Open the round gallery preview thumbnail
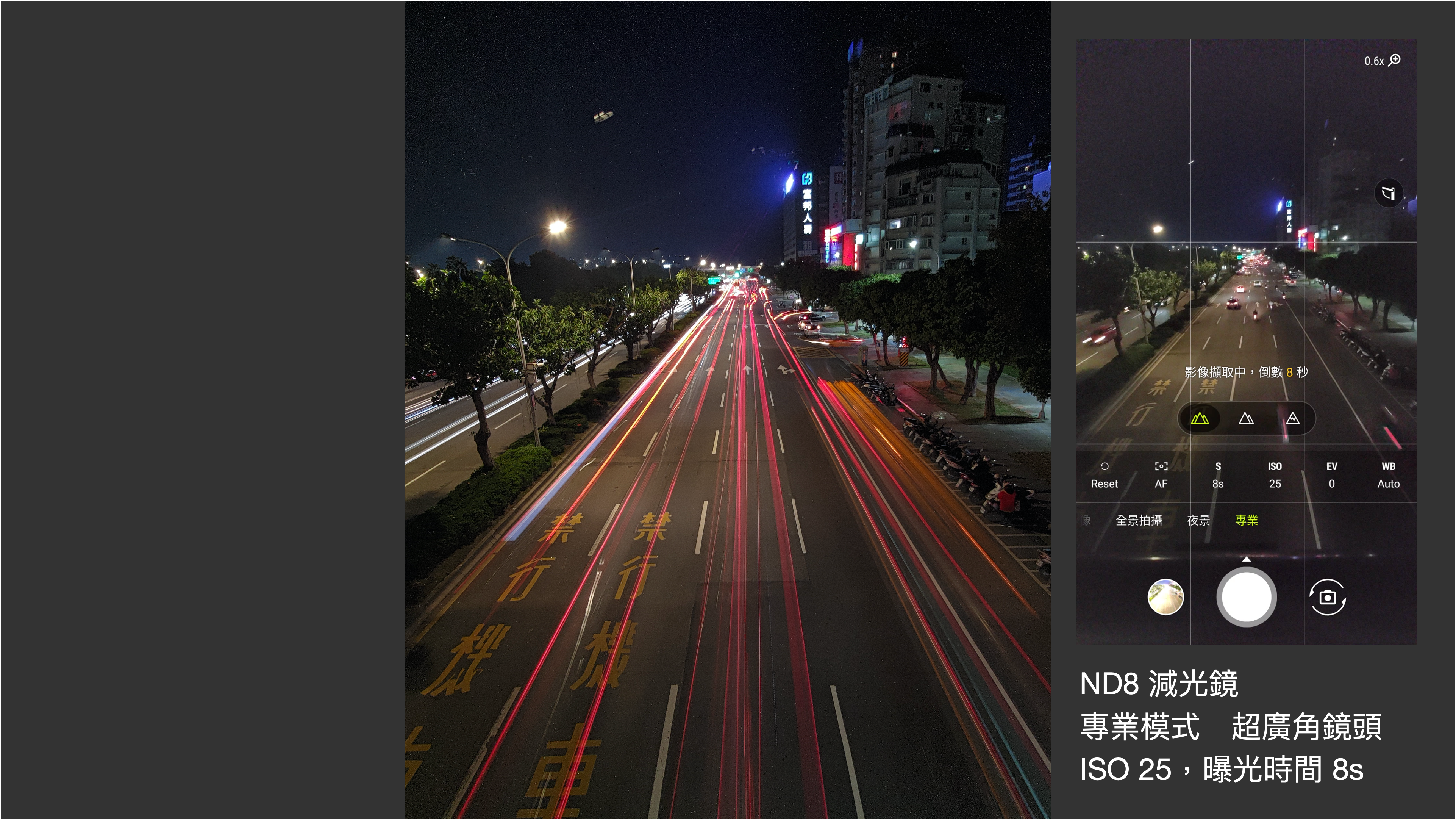This screenshot has height=820, width=1456. (1165, 597)
